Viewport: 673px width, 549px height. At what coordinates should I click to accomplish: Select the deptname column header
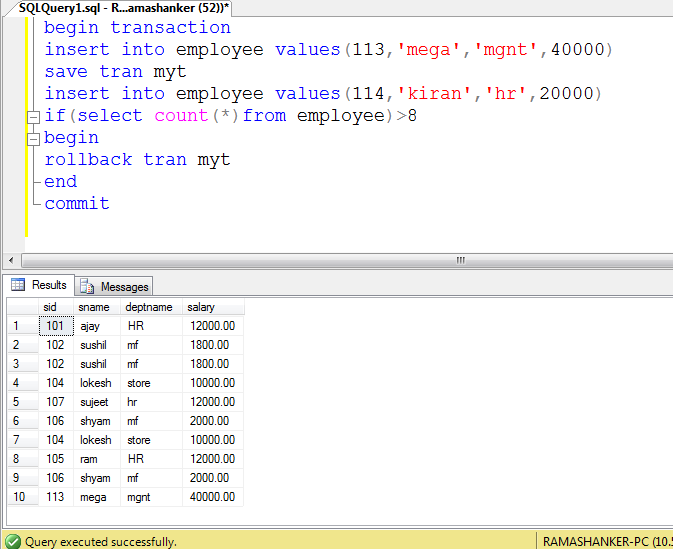tap(151, 307)
